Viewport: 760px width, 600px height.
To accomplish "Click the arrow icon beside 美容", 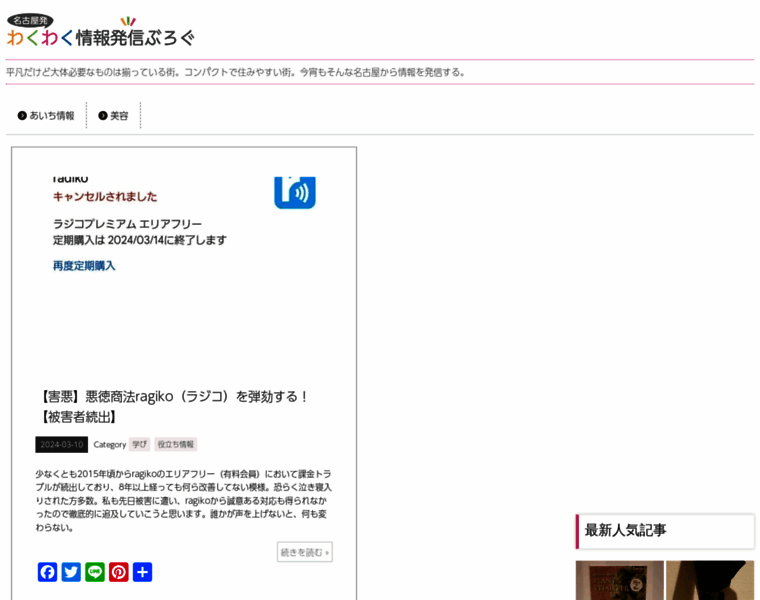I will coord(103,115).
